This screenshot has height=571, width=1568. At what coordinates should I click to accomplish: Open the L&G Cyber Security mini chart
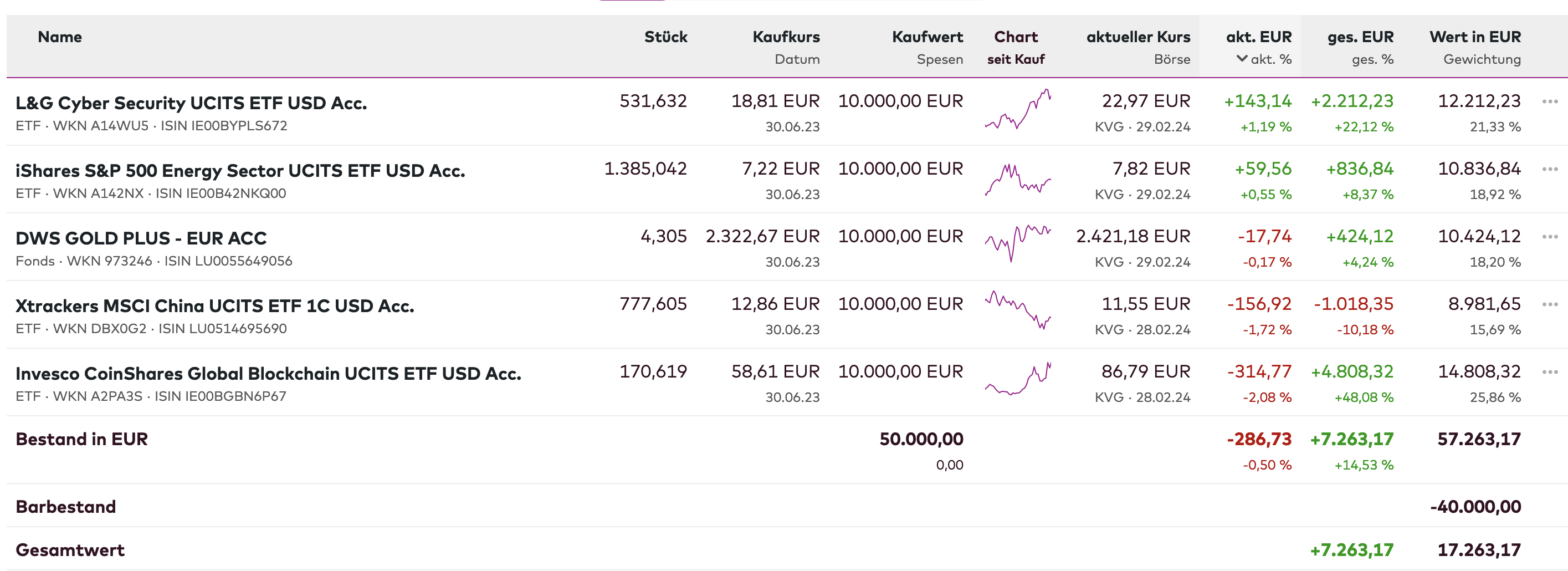click(1017, 110)
